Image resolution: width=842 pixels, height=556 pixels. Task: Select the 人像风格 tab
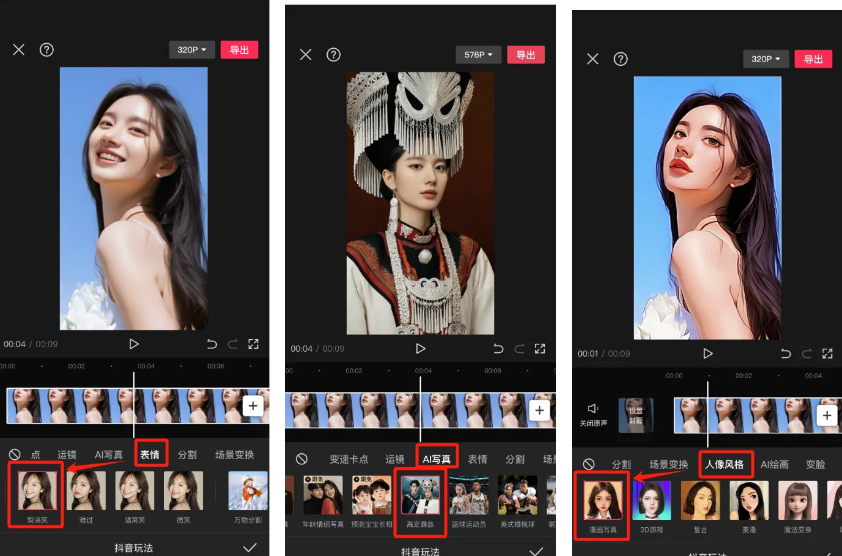(724, 464)
